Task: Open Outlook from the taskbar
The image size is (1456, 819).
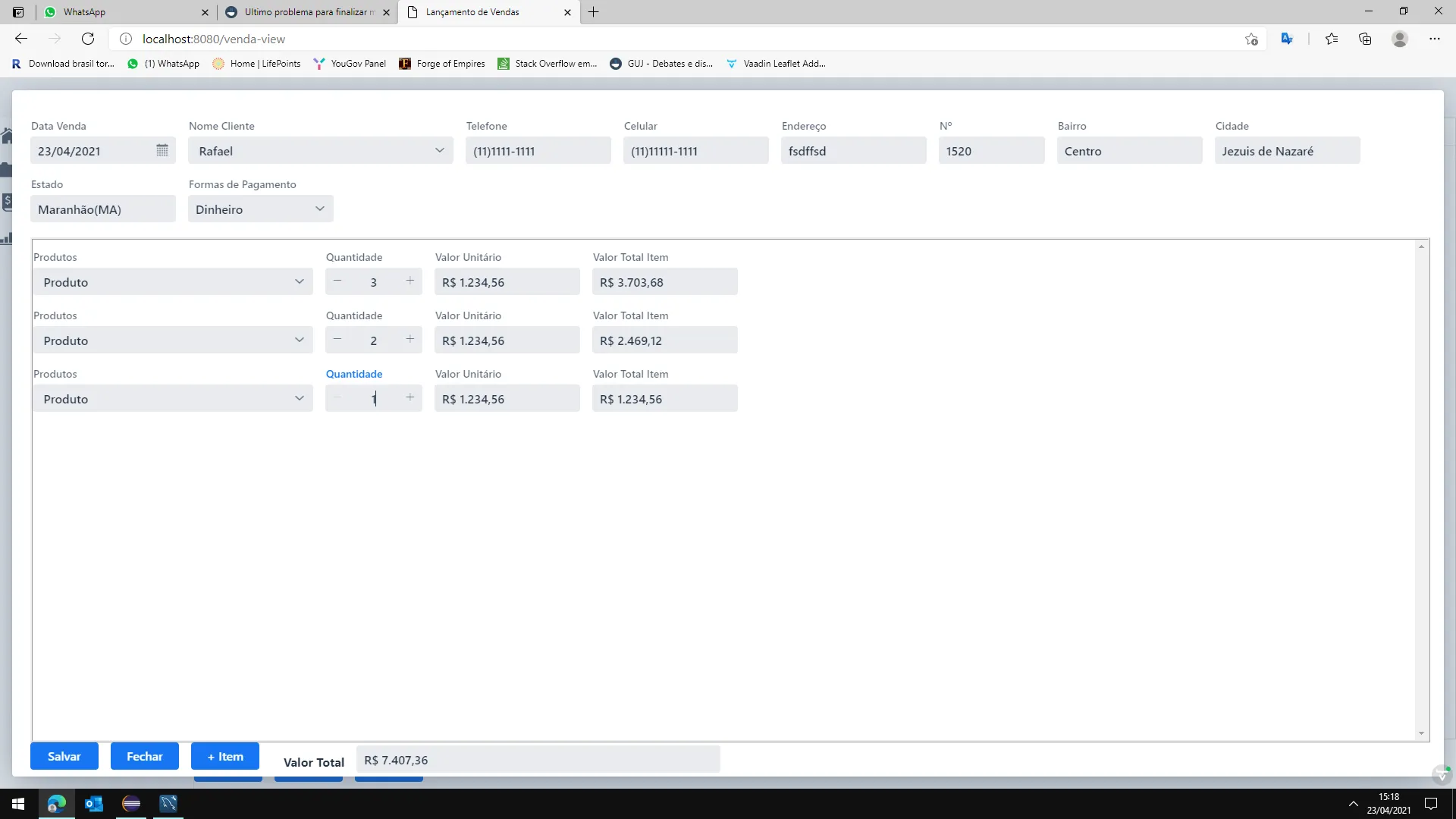Action: coord(94,803)
